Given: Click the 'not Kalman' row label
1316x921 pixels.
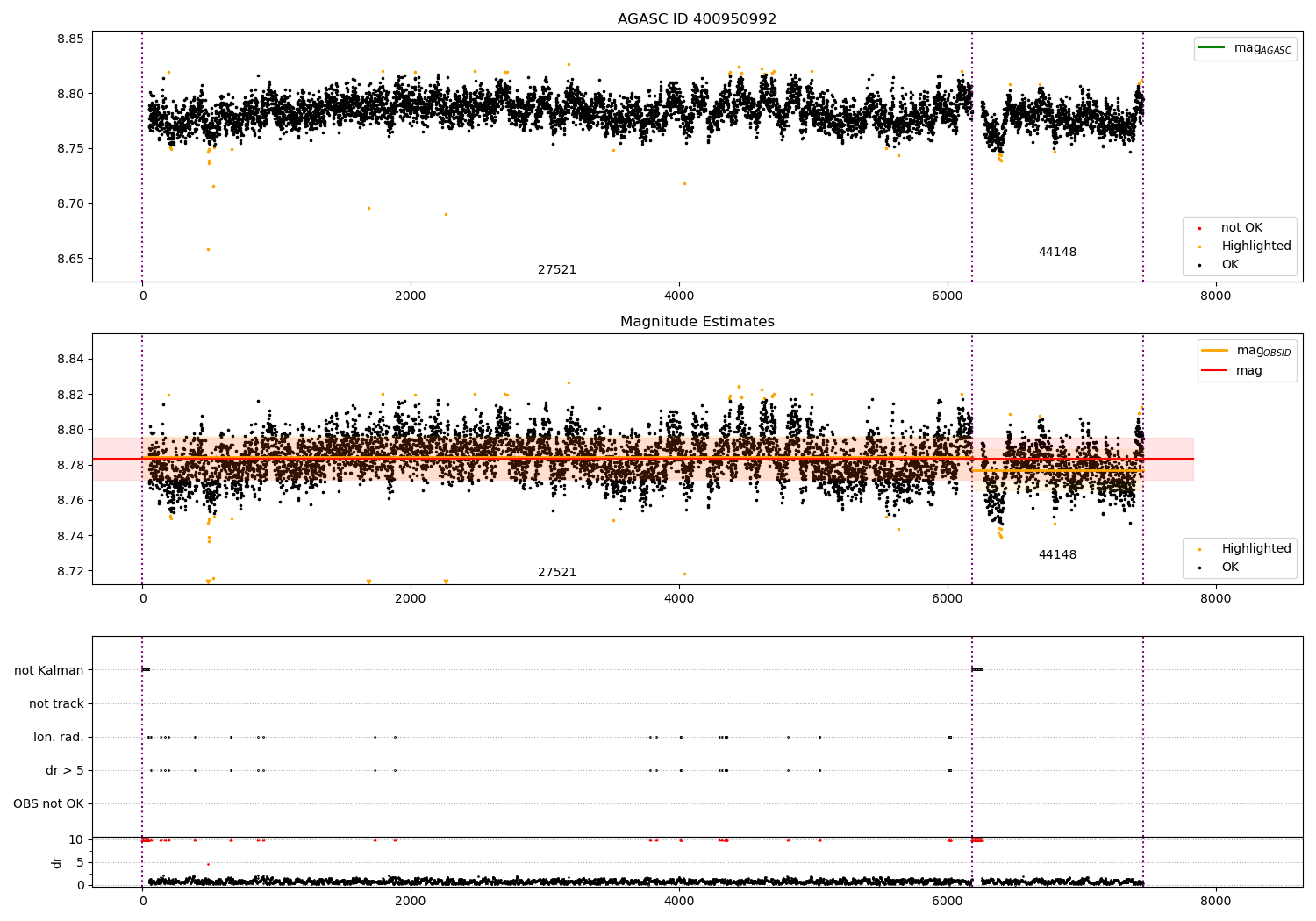Looking at the screenshot, I should click(49, 671).
